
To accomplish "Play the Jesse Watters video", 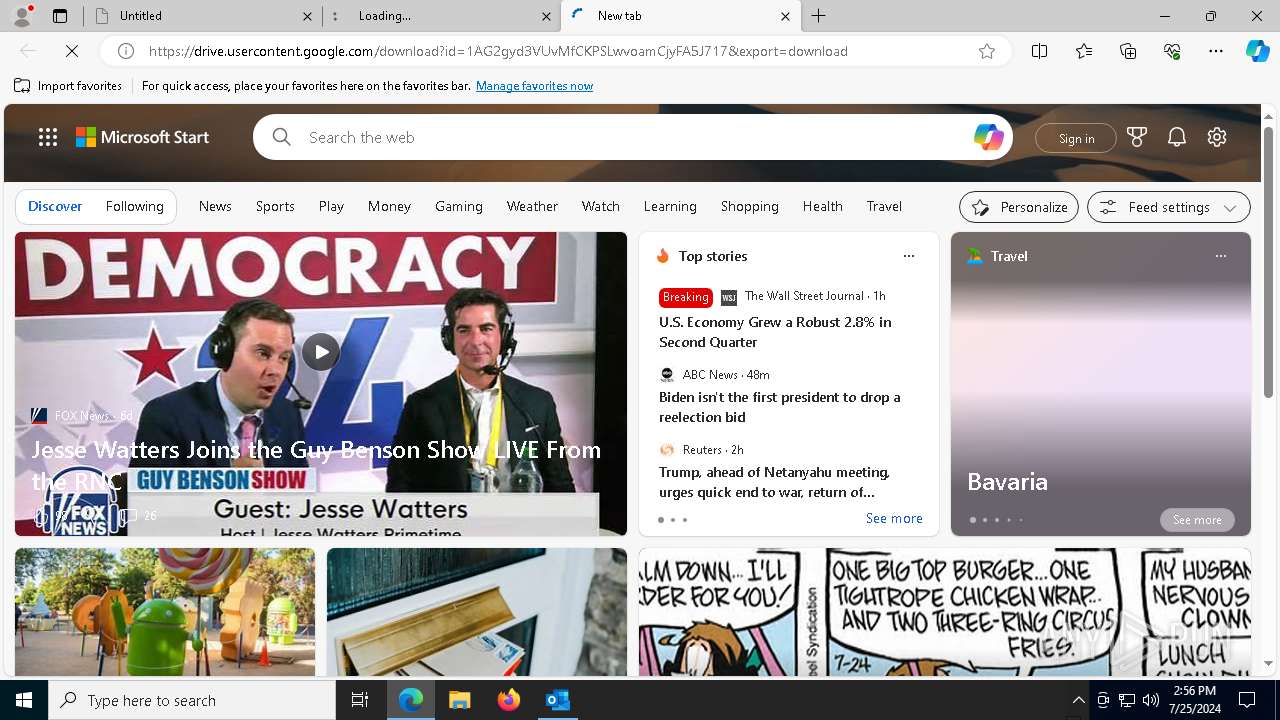I will (x=320, y=352).
